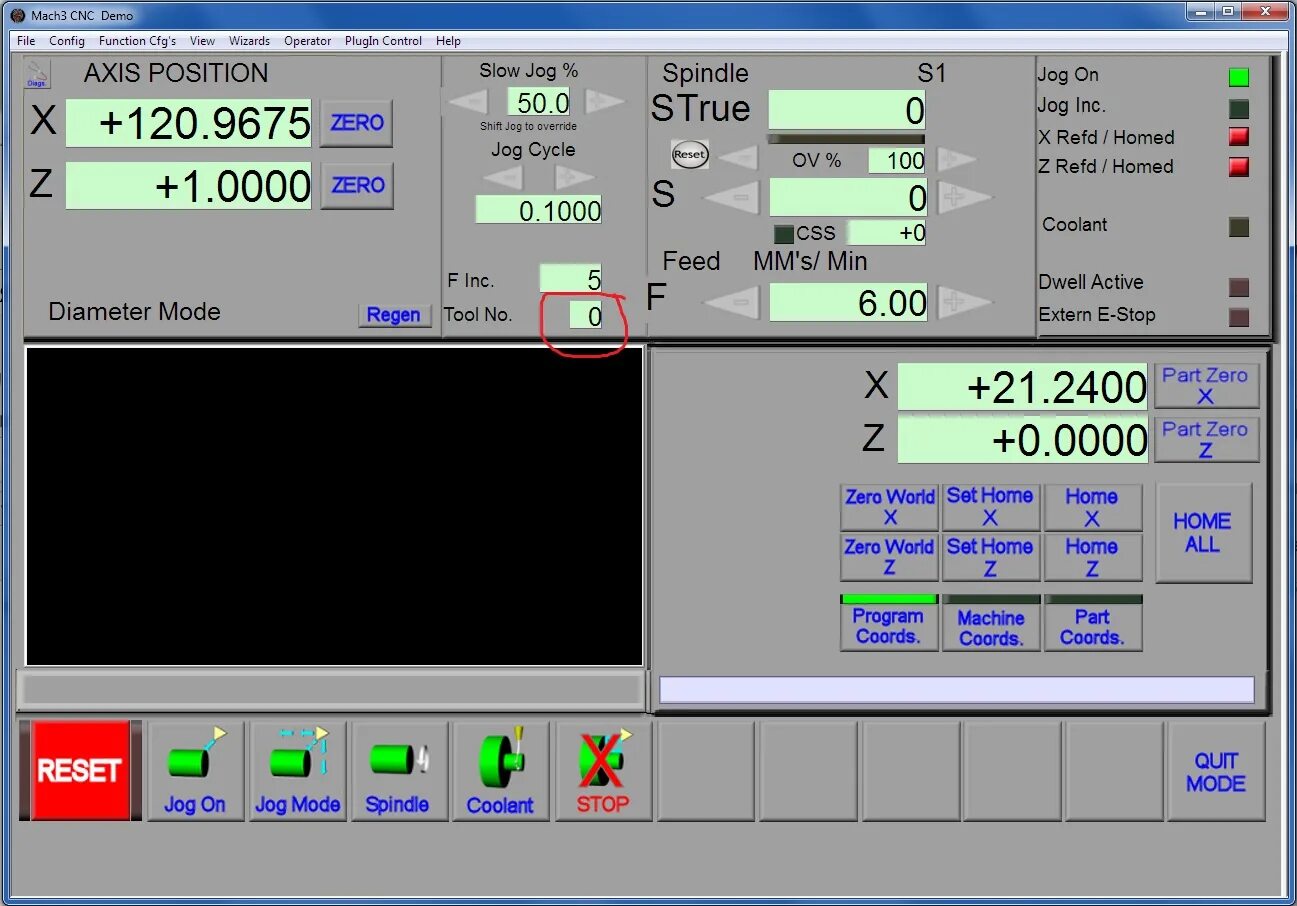Click the black toolpath display area
The width and height of the screenshot is (1297, 906).
tap(334, 506)
